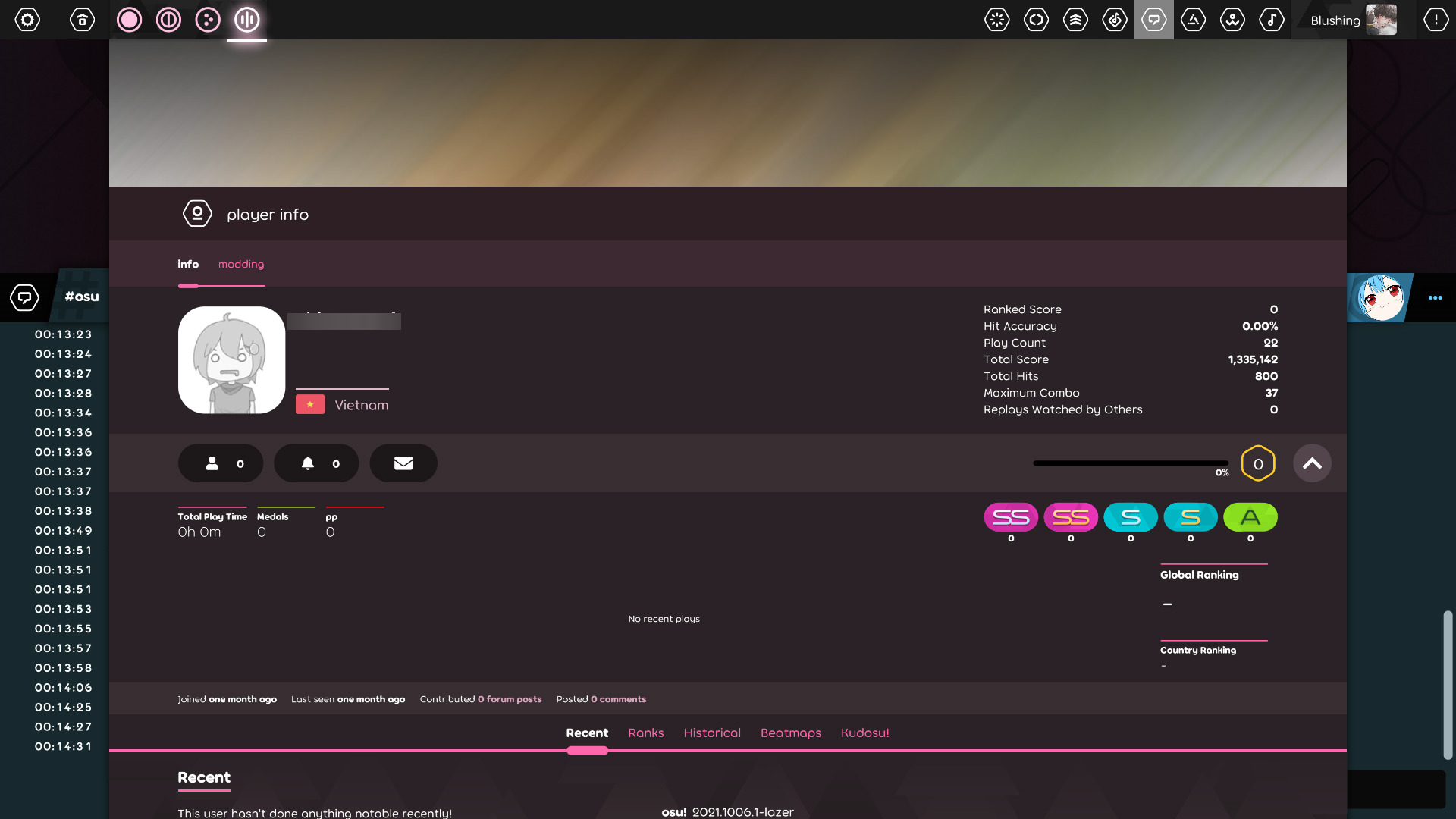View the player's Kudosu! section

(865, 733)
